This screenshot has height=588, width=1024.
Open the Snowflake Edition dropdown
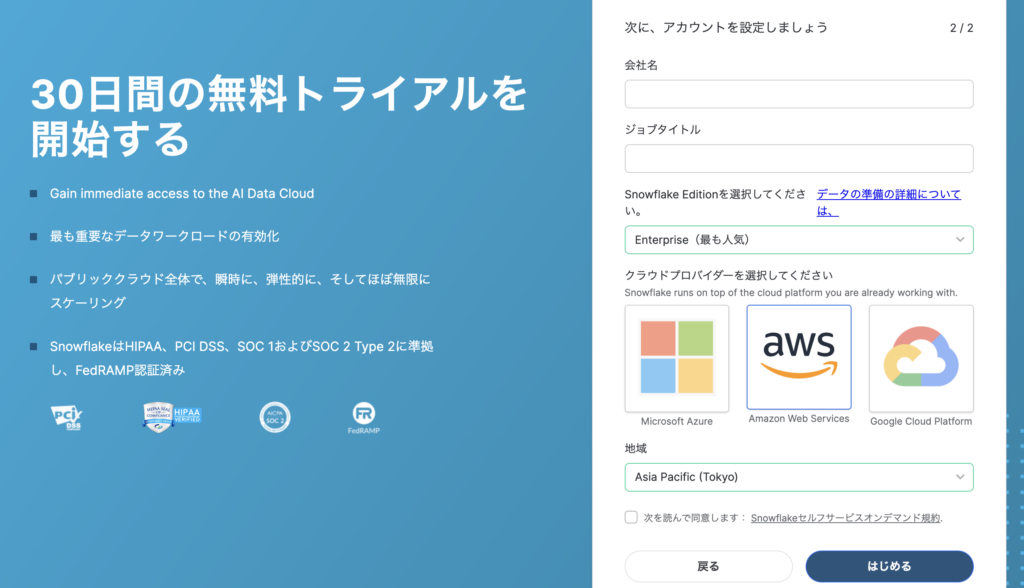click(798, 240)
